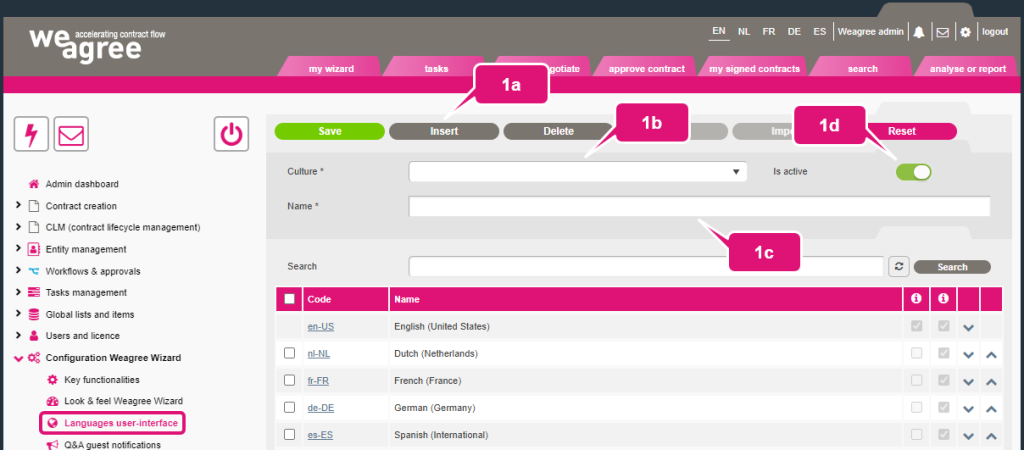Move German (Germany) row up

pyautogui.click(x=991, y=409)
